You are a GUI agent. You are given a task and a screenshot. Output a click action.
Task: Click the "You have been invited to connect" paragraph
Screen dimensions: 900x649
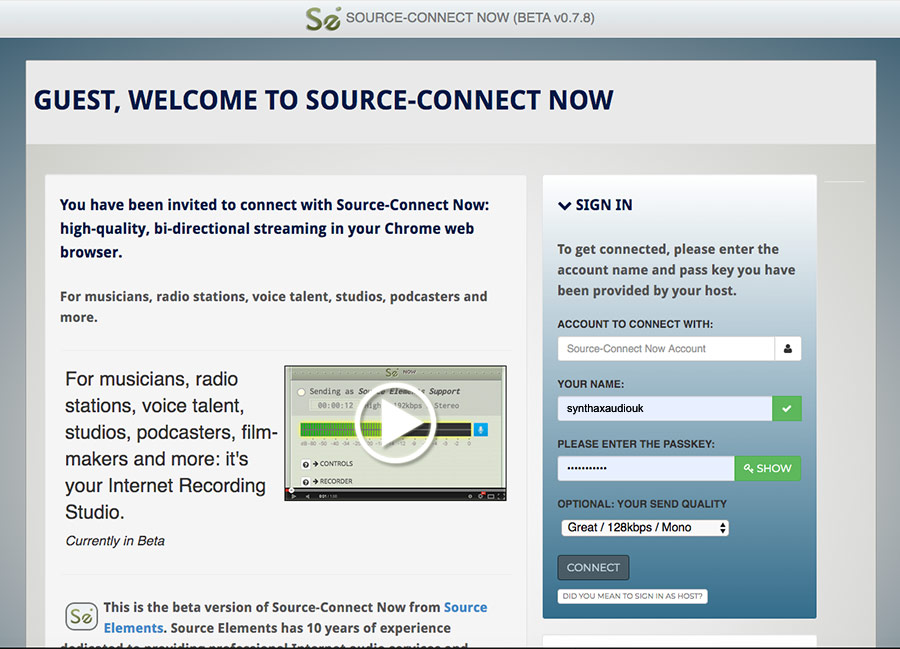274,228
